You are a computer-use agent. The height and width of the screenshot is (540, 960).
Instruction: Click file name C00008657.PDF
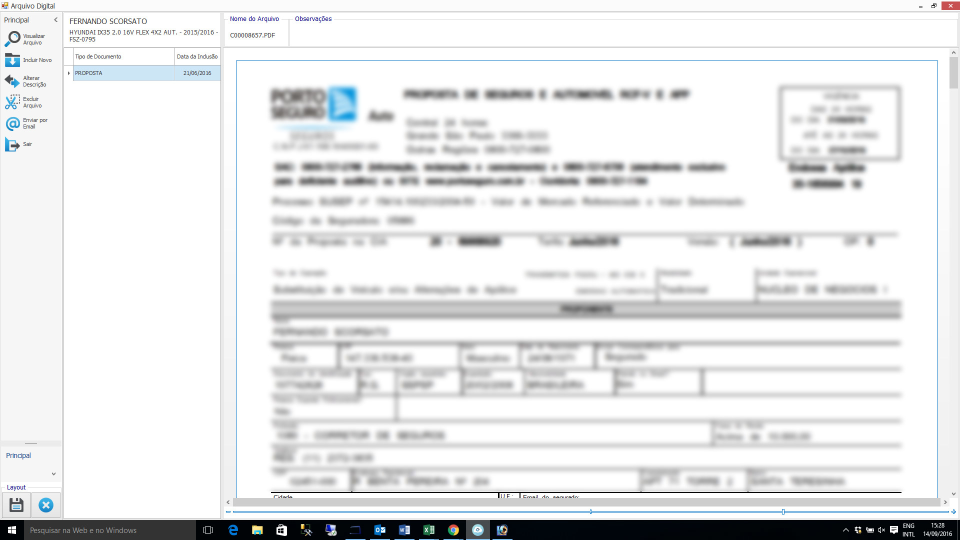pos(252,36)
